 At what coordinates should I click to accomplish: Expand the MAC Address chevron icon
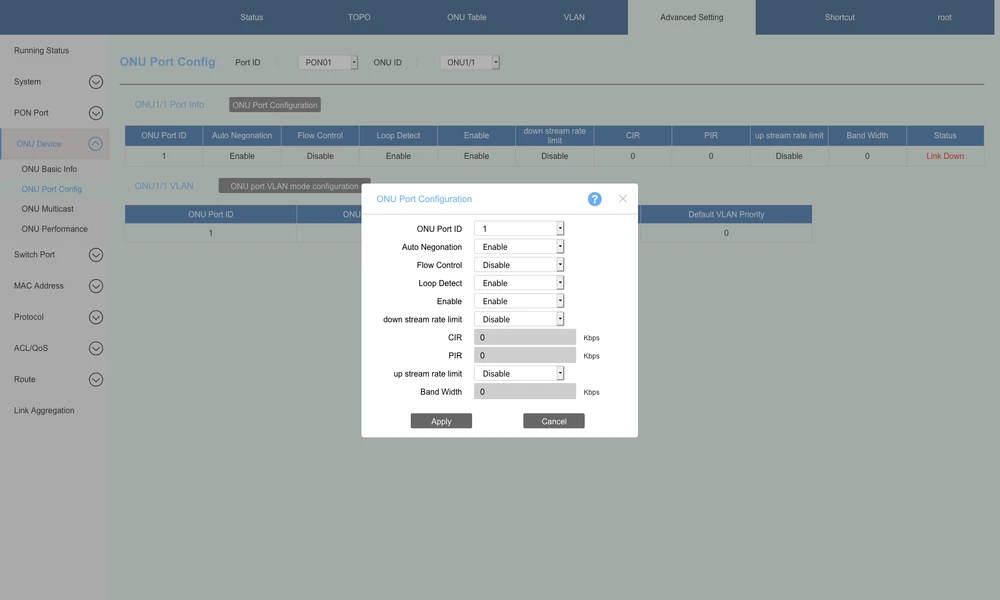(x=96, y=286)
